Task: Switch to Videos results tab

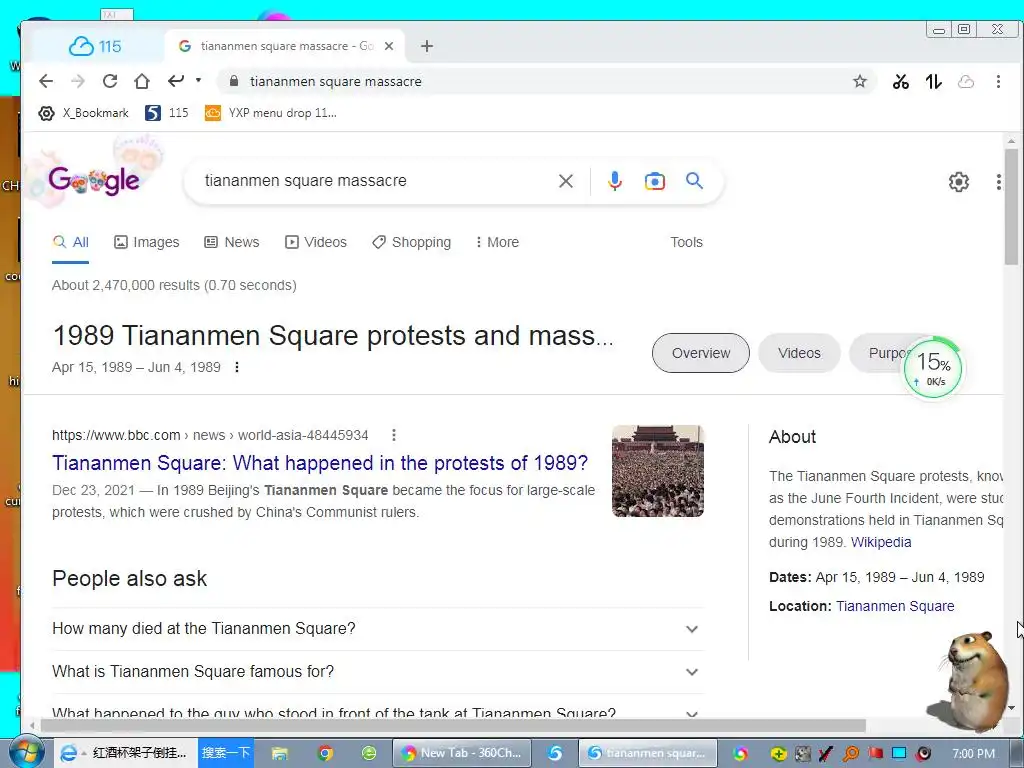Action: point(316,242)
